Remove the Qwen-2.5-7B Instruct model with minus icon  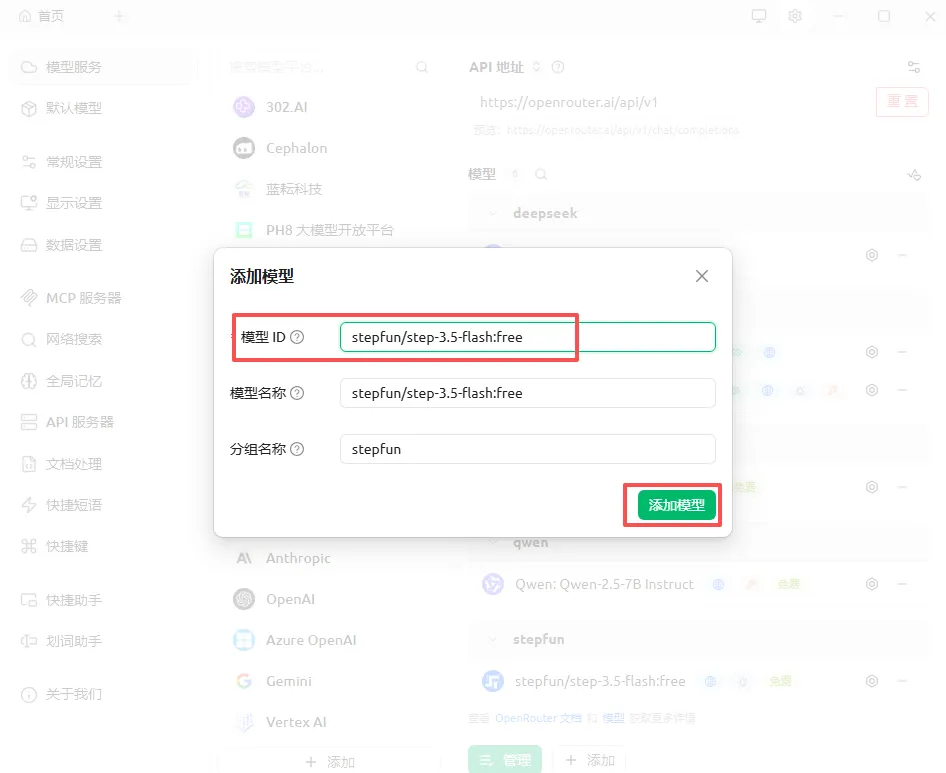pyautogui.click(x=902, y=584)
